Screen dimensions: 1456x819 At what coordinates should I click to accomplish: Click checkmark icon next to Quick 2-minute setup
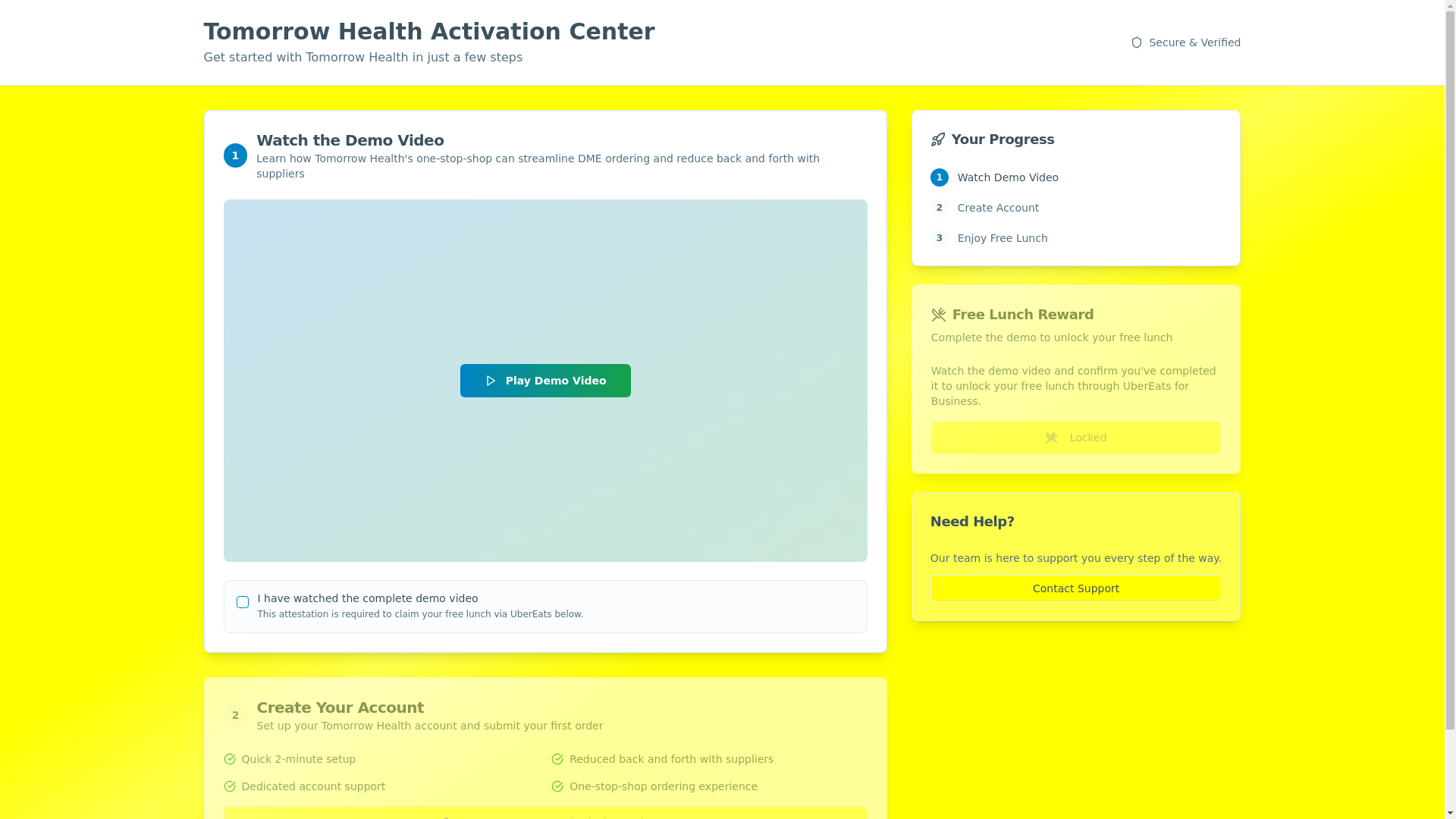click(229, 759)
